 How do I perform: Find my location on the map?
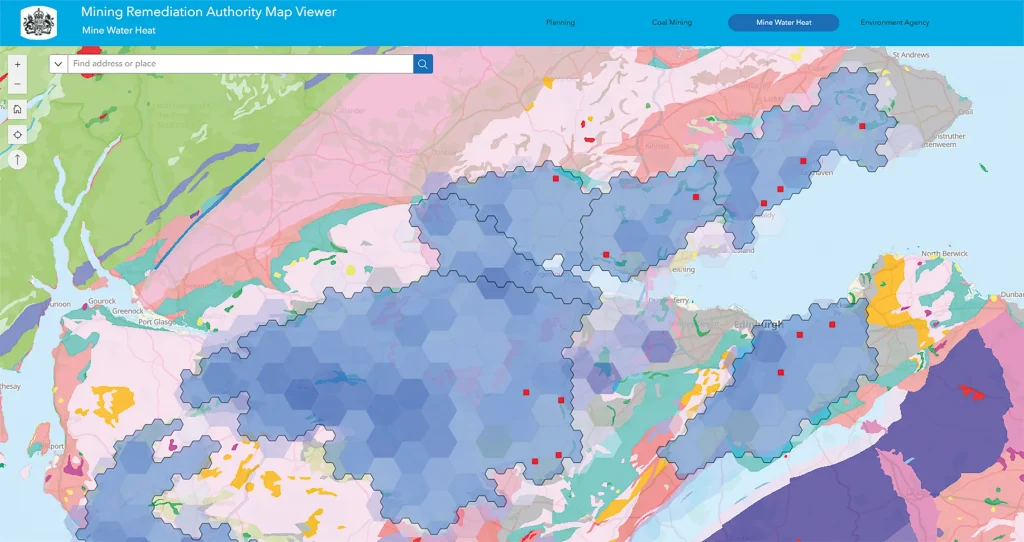click(18, 134)
